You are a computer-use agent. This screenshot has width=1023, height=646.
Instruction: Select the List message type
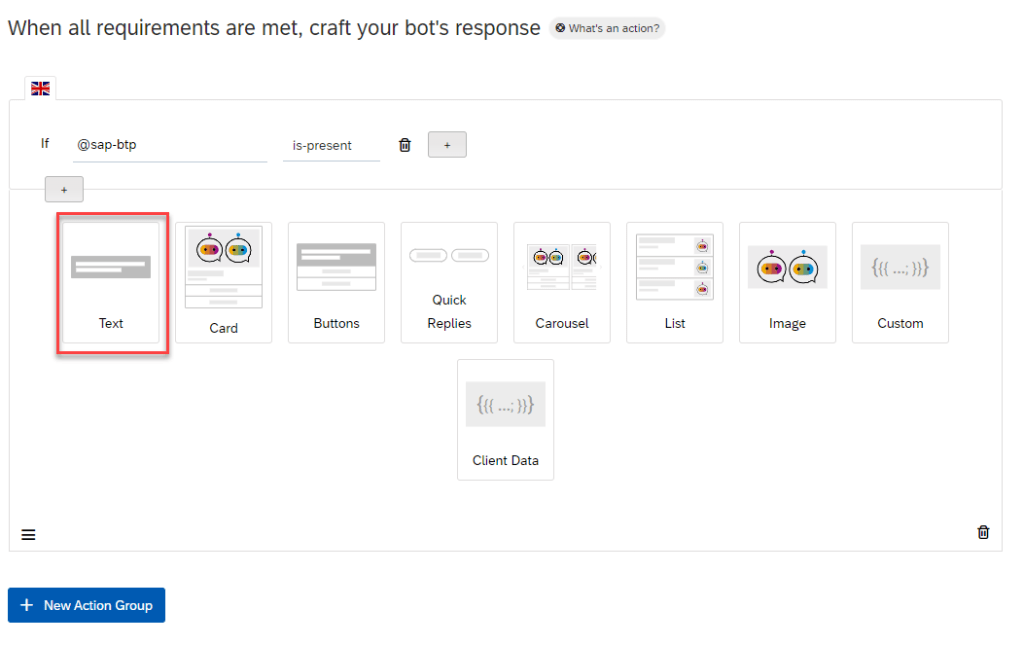click(x=675, y=283)
